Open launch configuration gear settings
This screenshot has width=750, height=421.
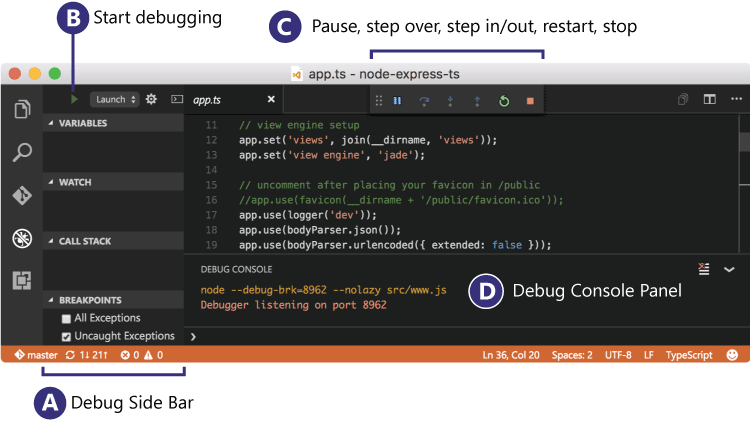point(151,99)
